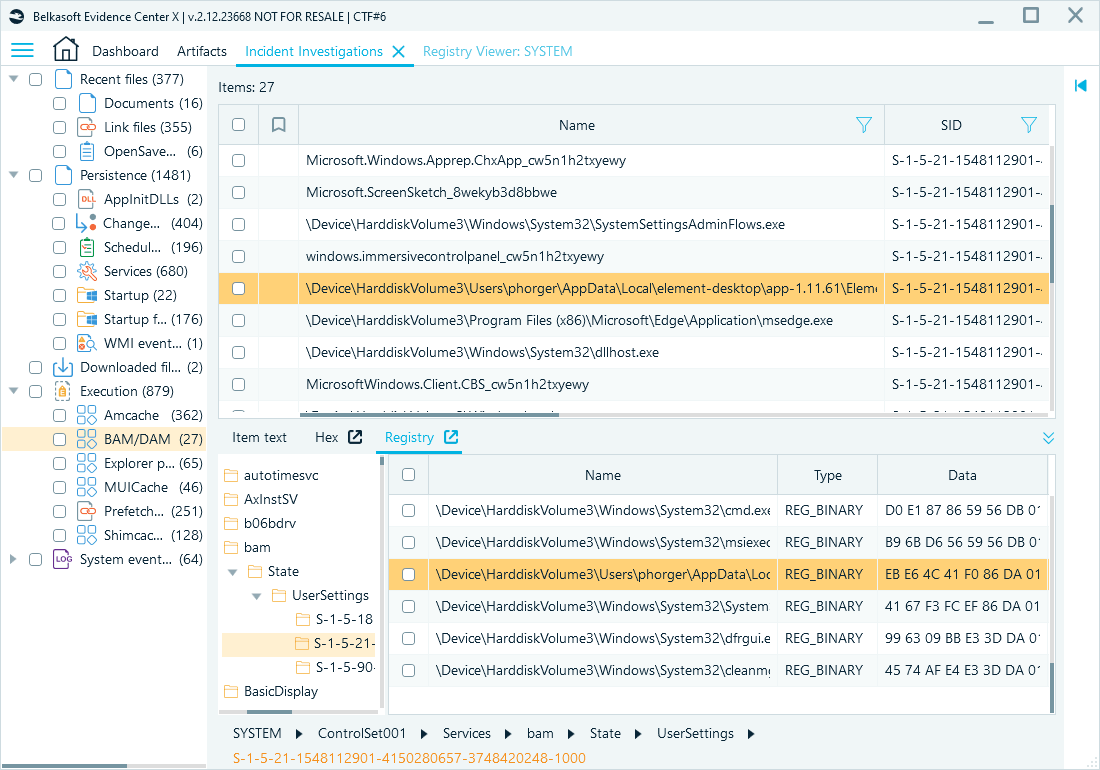Expand the System event logs node
The image size is (1100, 770).
tap(13, 560)
